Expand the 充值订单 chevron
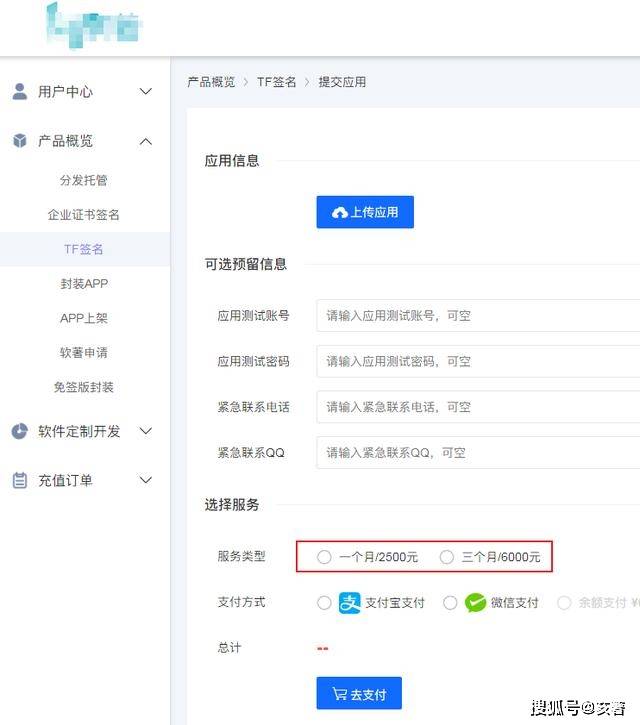The width and height of the screenshot is (640, 725). 146,480
